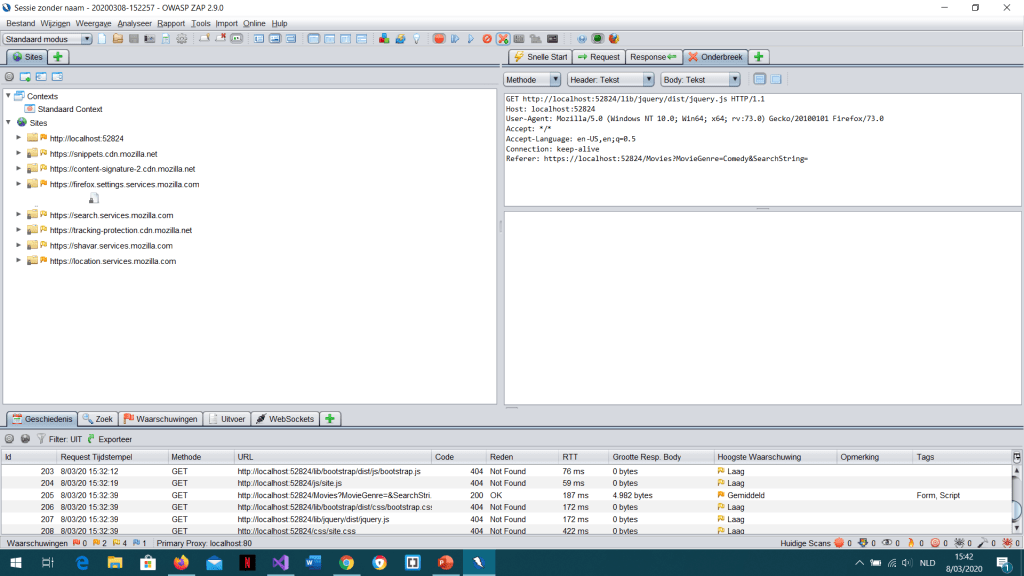Click the history filter funnel icon
The image size is (1024, 576).
point(41,439)
